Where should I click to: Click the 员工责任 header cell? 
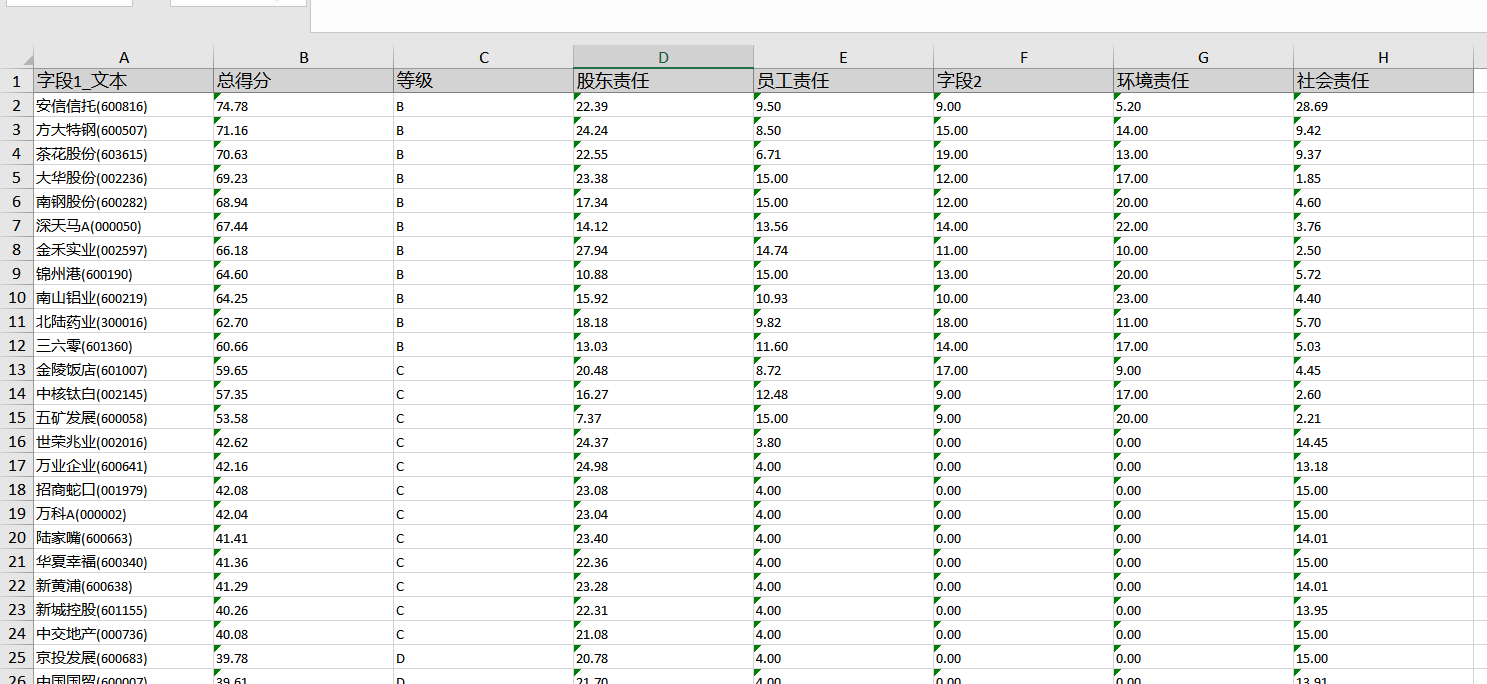coord(844,81)
